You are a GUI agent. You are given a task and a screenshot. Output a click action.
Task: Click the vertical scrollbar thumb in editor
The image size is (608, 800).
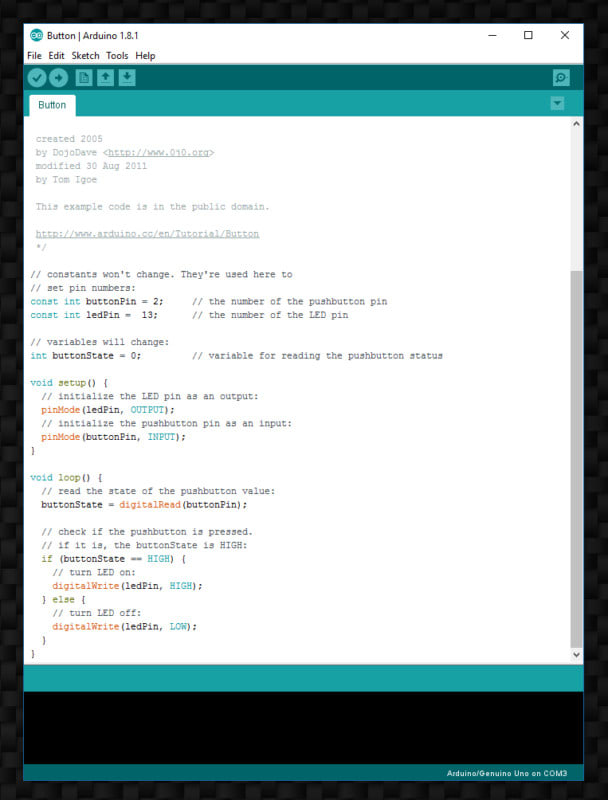[576, 459]
